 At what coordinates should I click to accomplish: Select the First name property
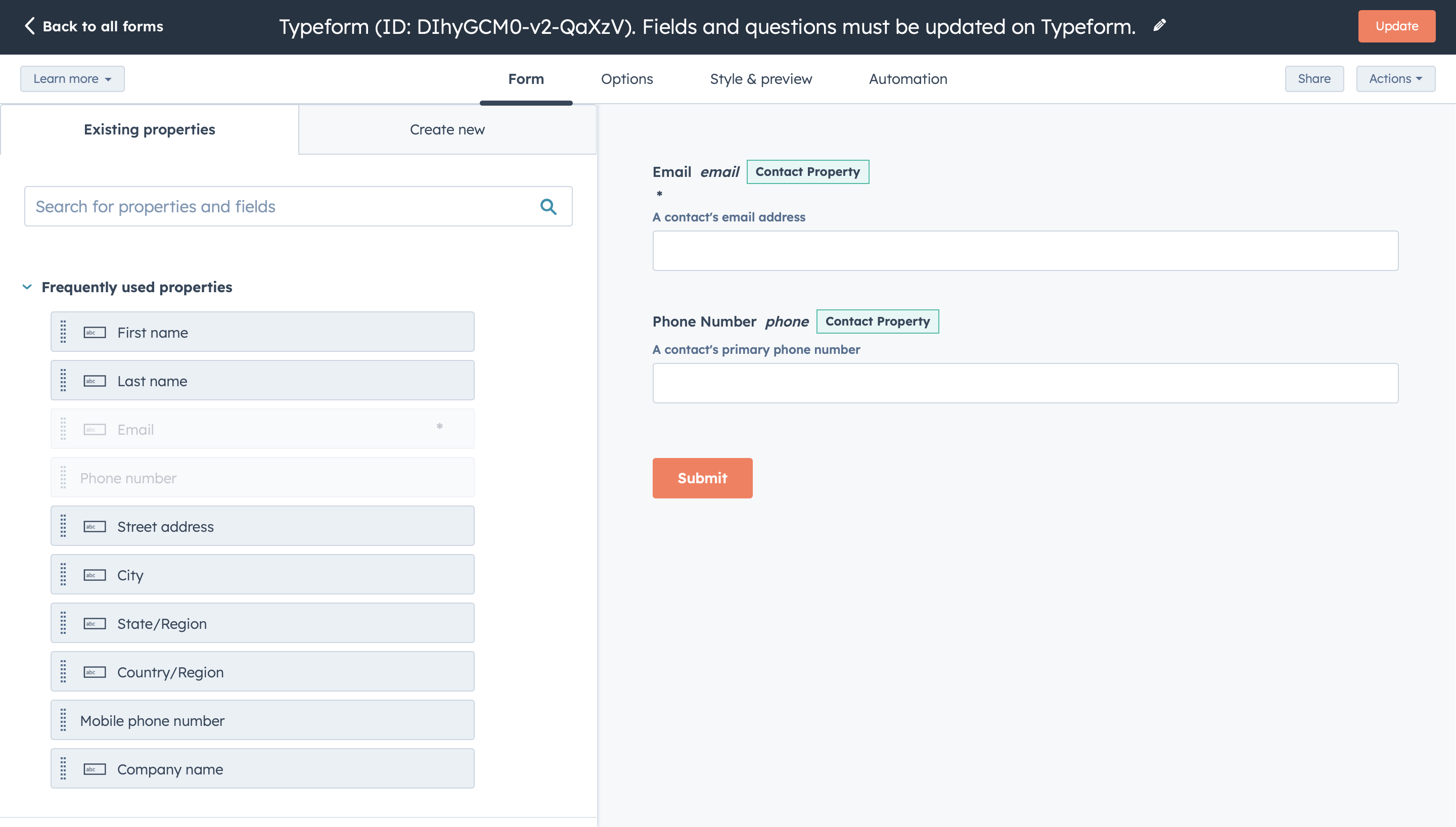(x=262, y=332)
